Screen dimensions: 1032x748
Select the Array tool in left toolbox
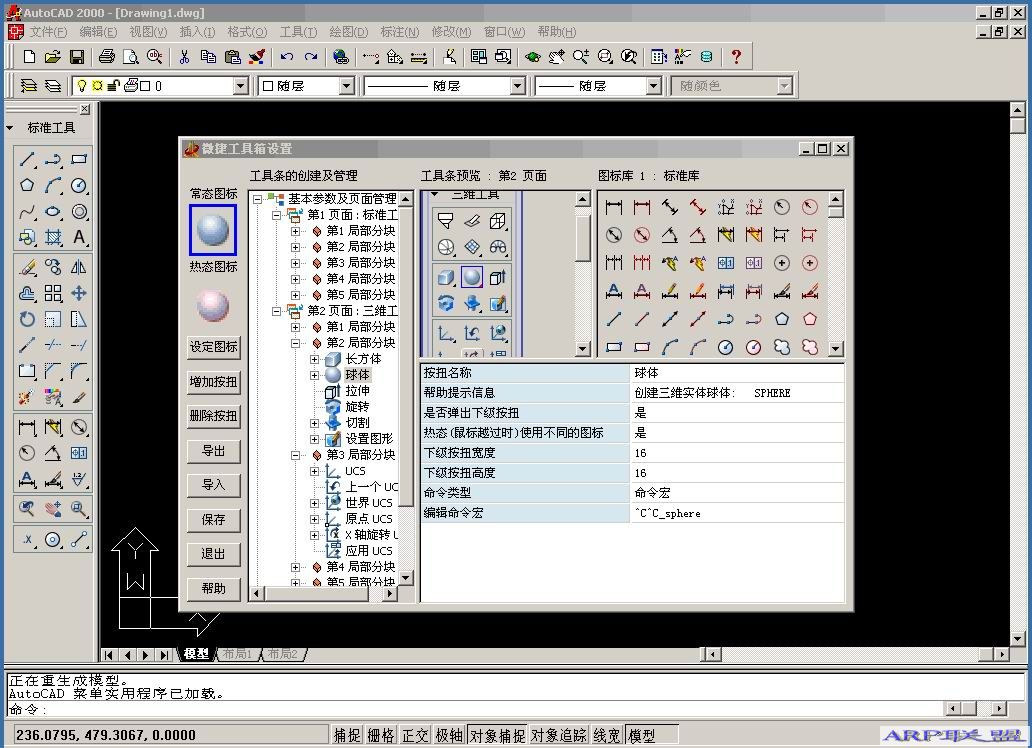[53, 293]
